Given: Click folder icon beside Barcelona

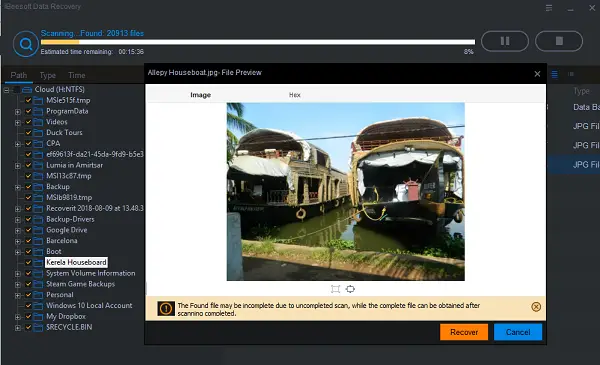Looking at the screenshot, I should pos(38,241).
